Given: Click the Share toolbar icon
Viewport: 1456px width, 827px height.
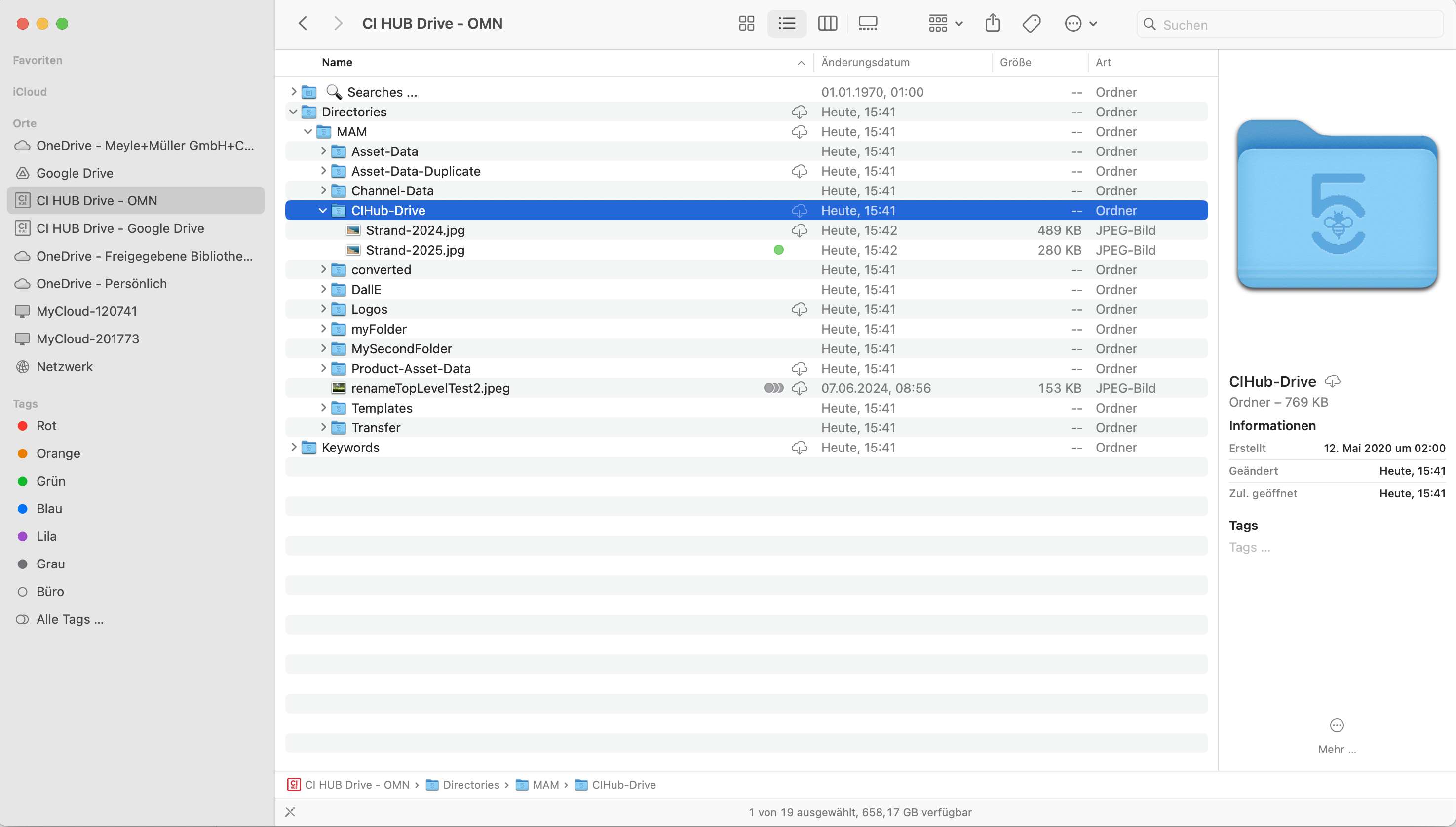Looking at the screenshot, I should [993, 23].
